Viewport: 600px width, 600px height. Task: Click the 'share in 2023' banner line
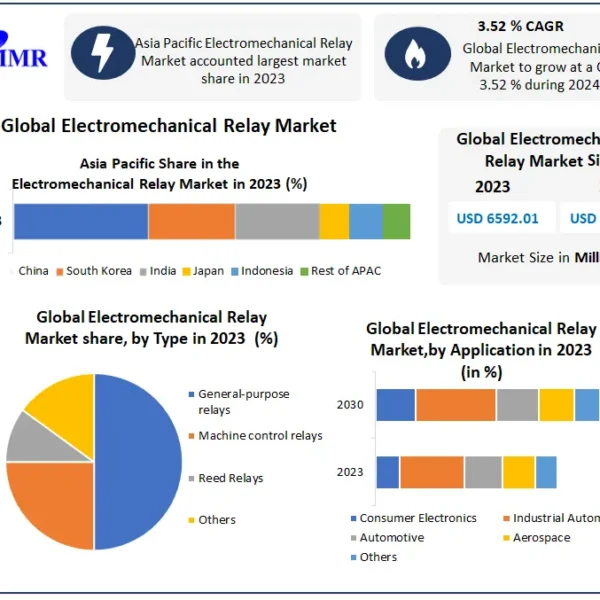tap(243, 78)
